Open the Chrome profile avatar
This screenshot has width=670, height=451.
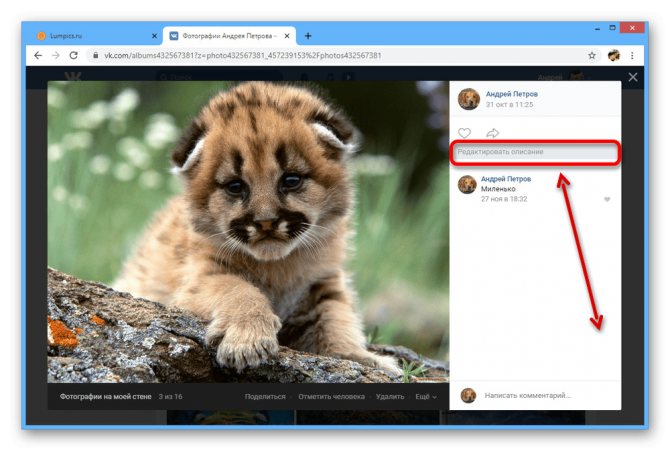point(614,56)
